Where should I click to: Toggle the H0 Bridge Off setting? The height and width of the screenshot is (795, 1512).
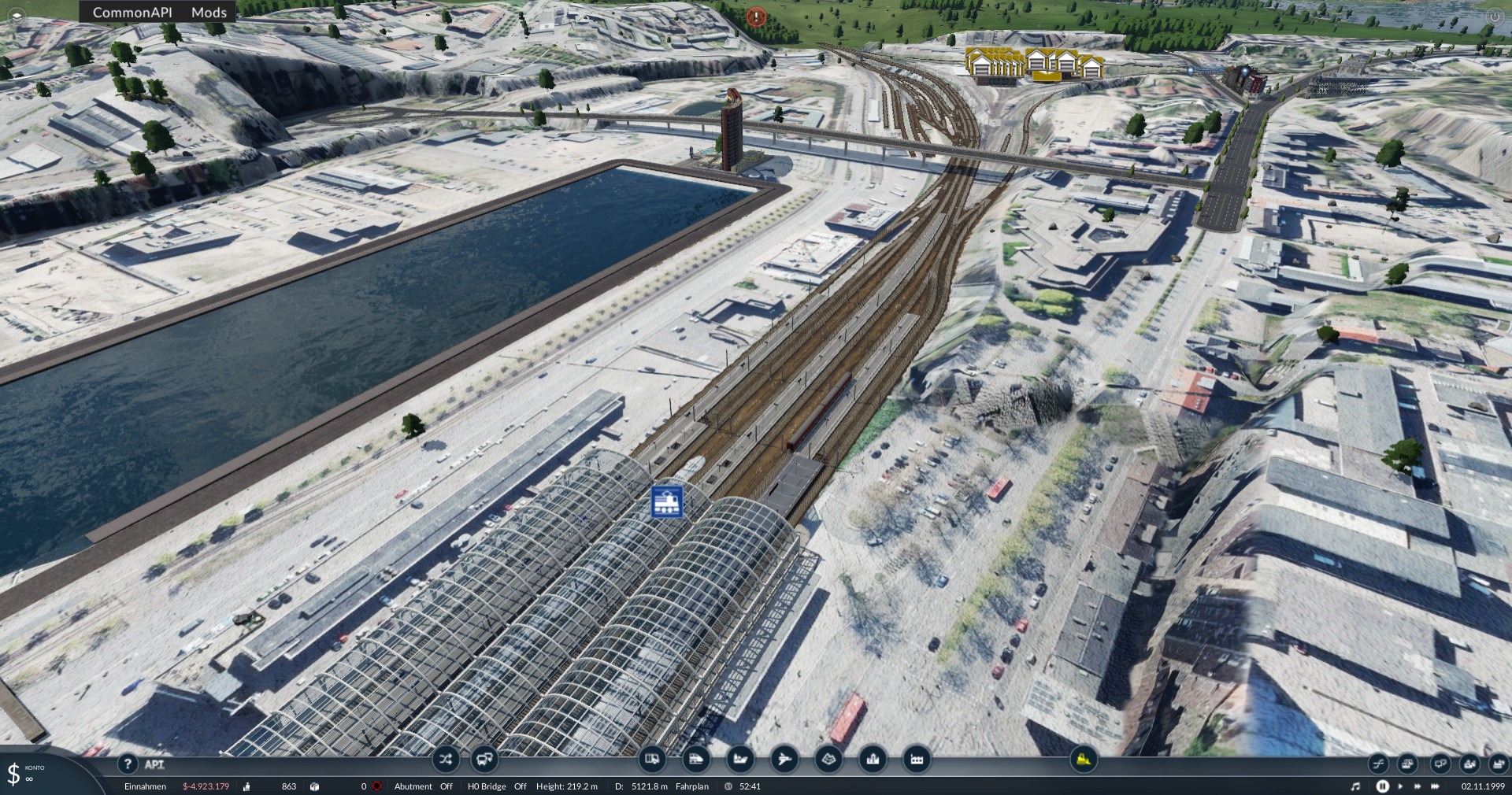click(x=497, y=786)
